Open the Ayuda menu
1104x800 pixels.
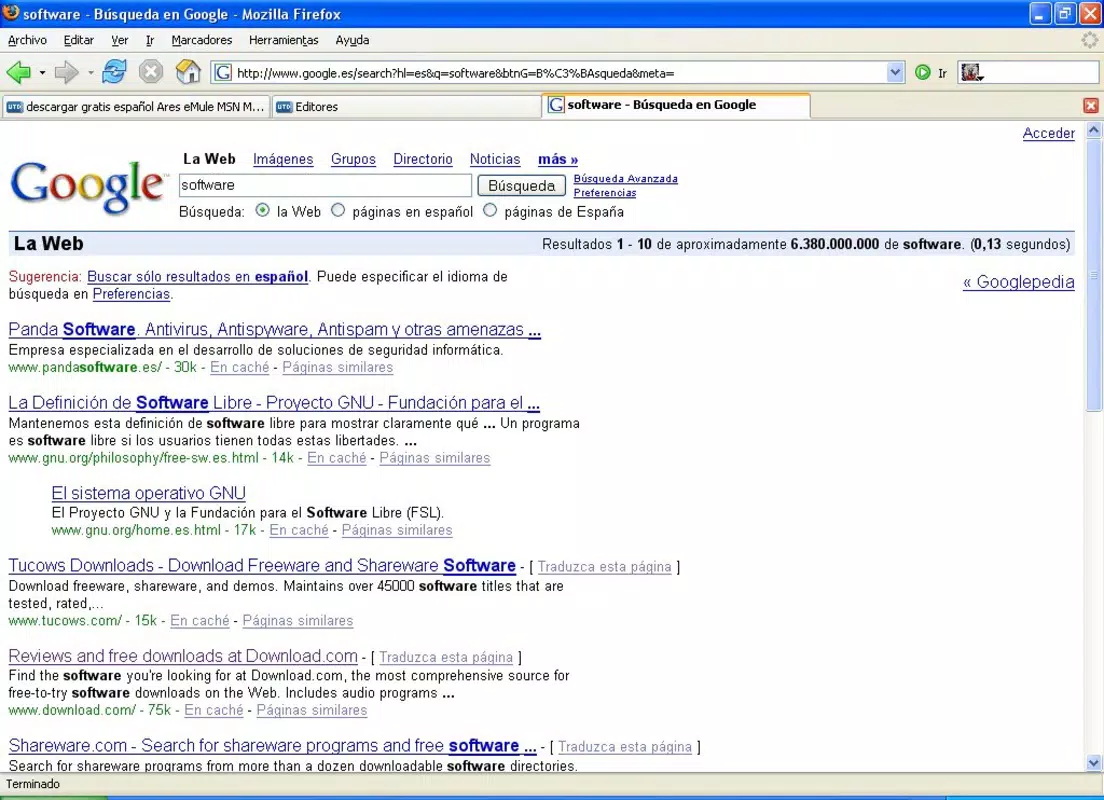tap(352, 40)
